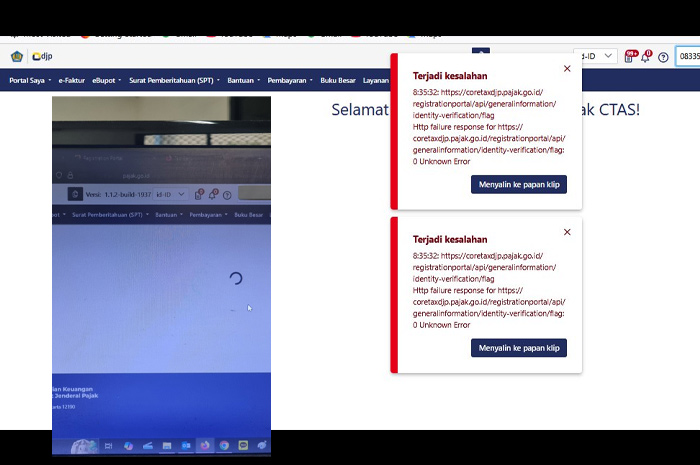This screenshot has height=465, width=700.
Task: Click the Firefox taskbar icon in embedded photo
Action: click(205, 445)
